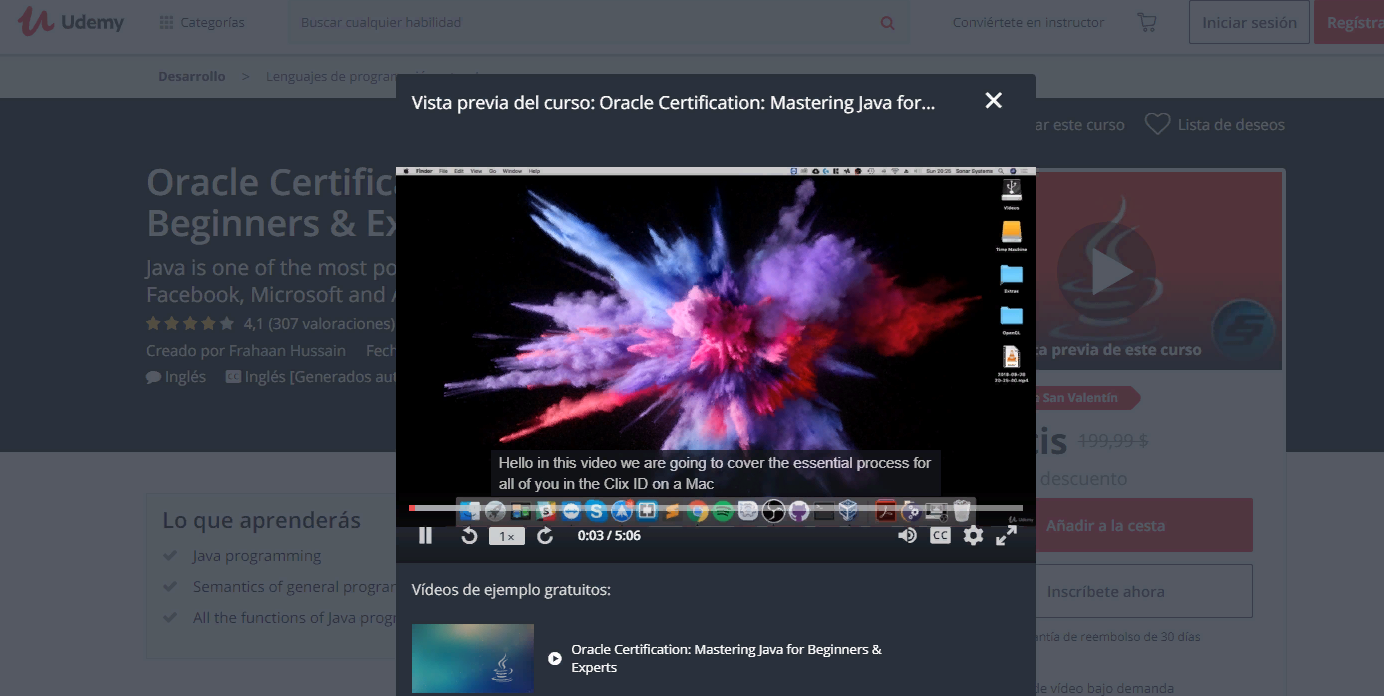The height and width of the screenshot is (696, 1384).
Task: Click the View menu in the video's Mac menu bar
Action: click(x=476, y=172)
